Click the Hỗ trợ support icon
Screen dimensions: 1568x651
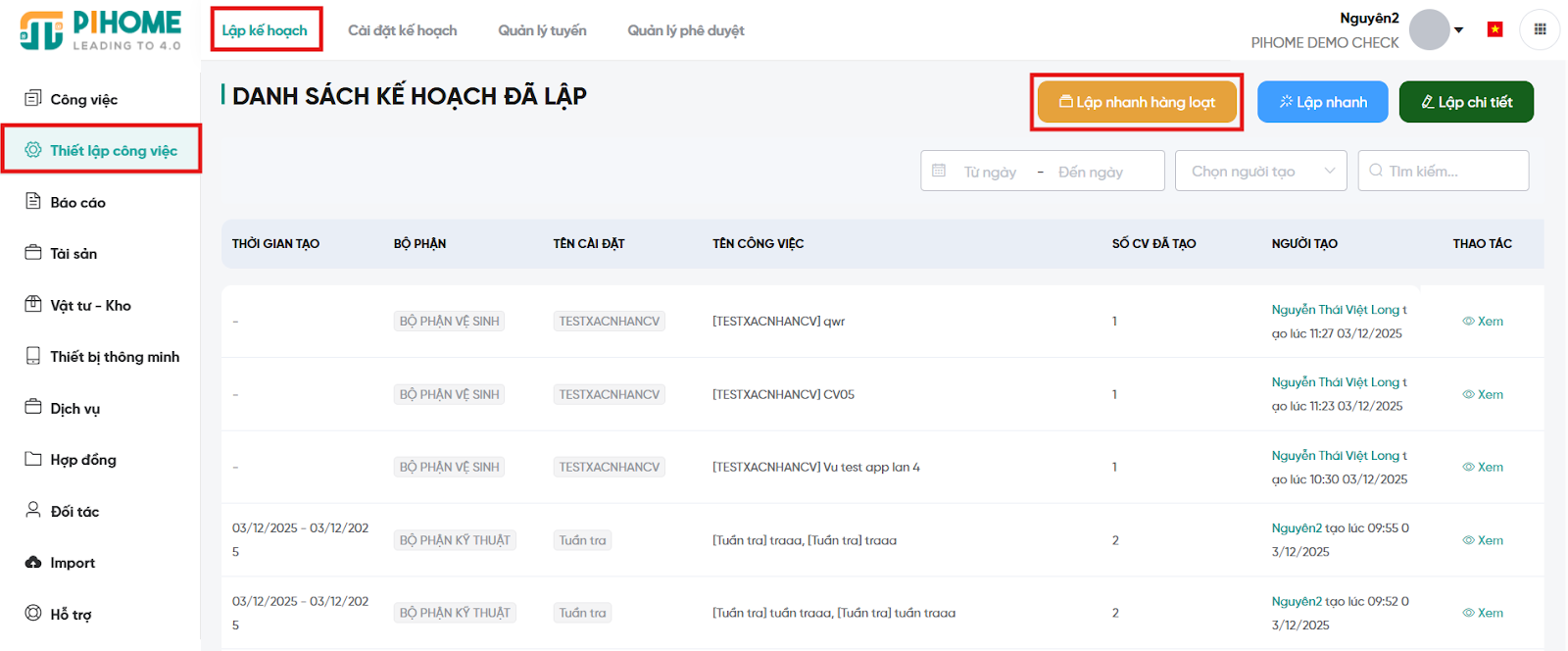[x=33, y=614]
